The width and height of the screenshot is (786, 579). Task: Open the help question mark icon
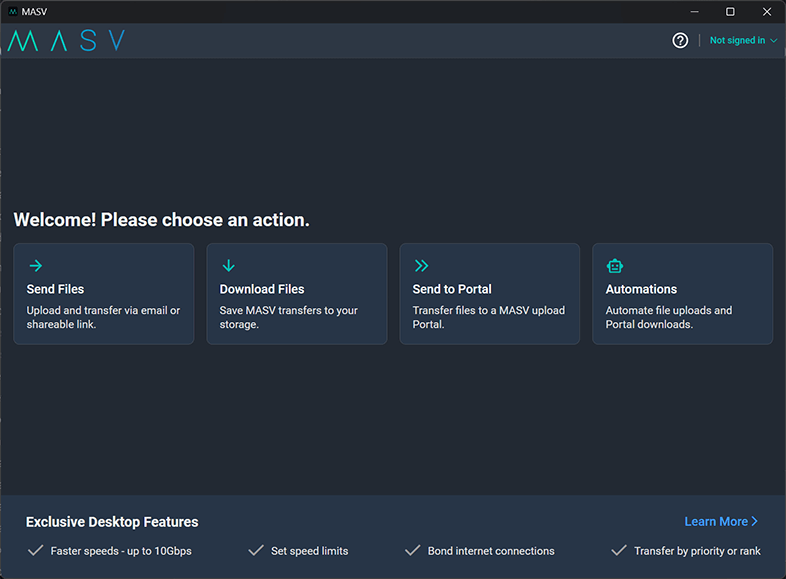click(x=680, y=40)
